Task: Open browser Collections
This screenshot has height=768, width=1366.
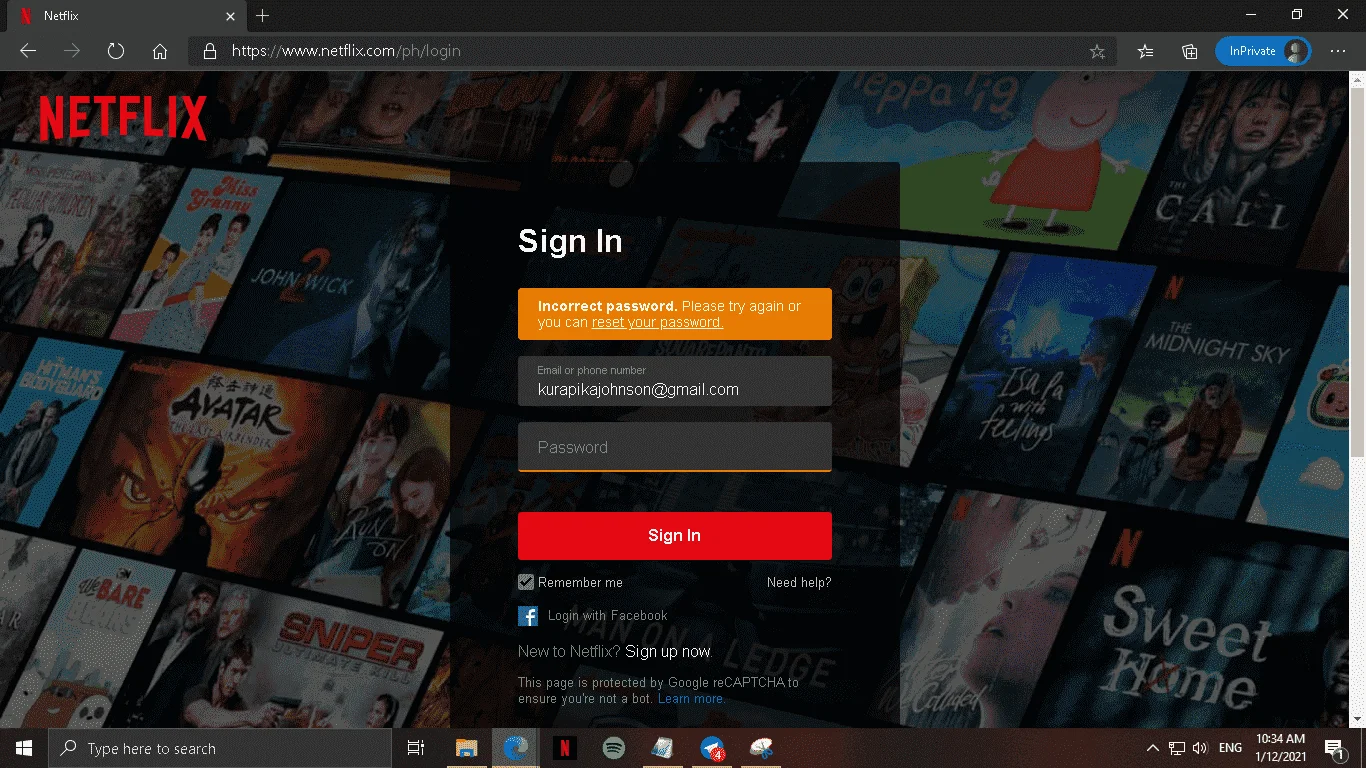Action: click(1190, 51)
